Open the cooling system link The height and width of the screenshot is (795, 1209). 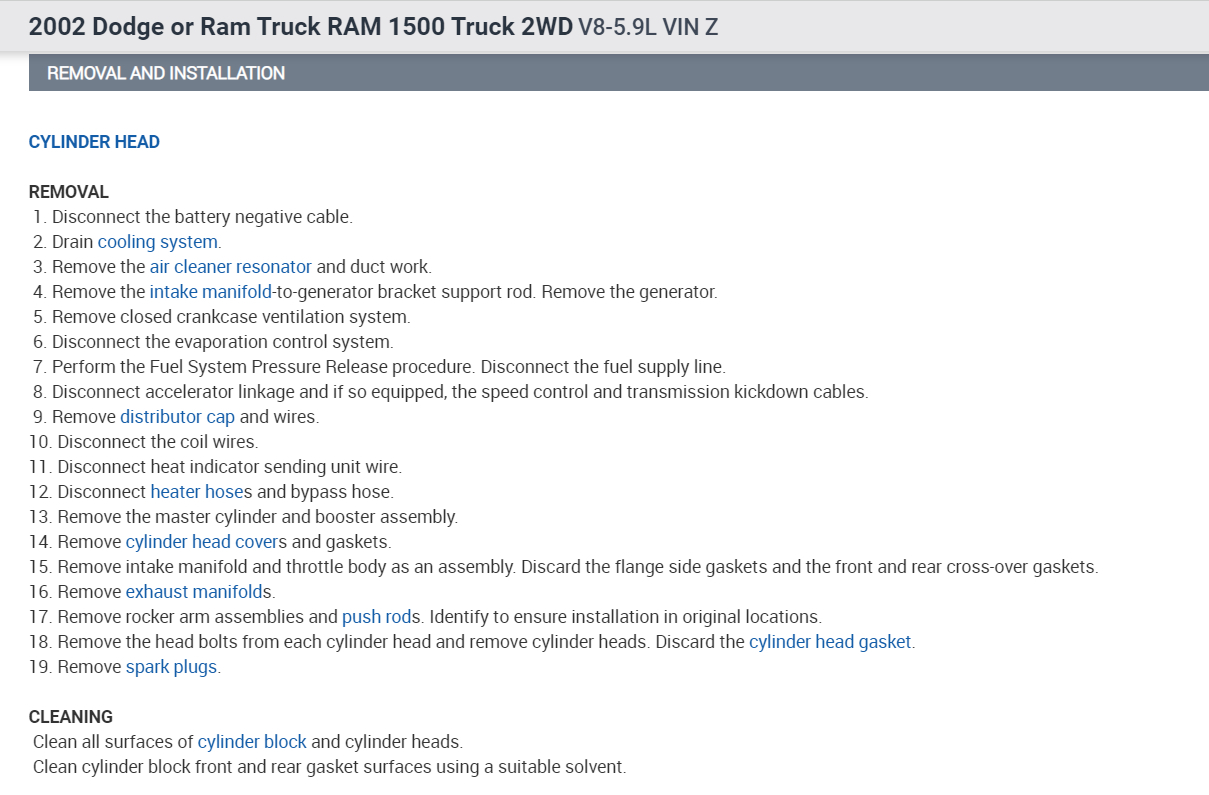[157, 242]
